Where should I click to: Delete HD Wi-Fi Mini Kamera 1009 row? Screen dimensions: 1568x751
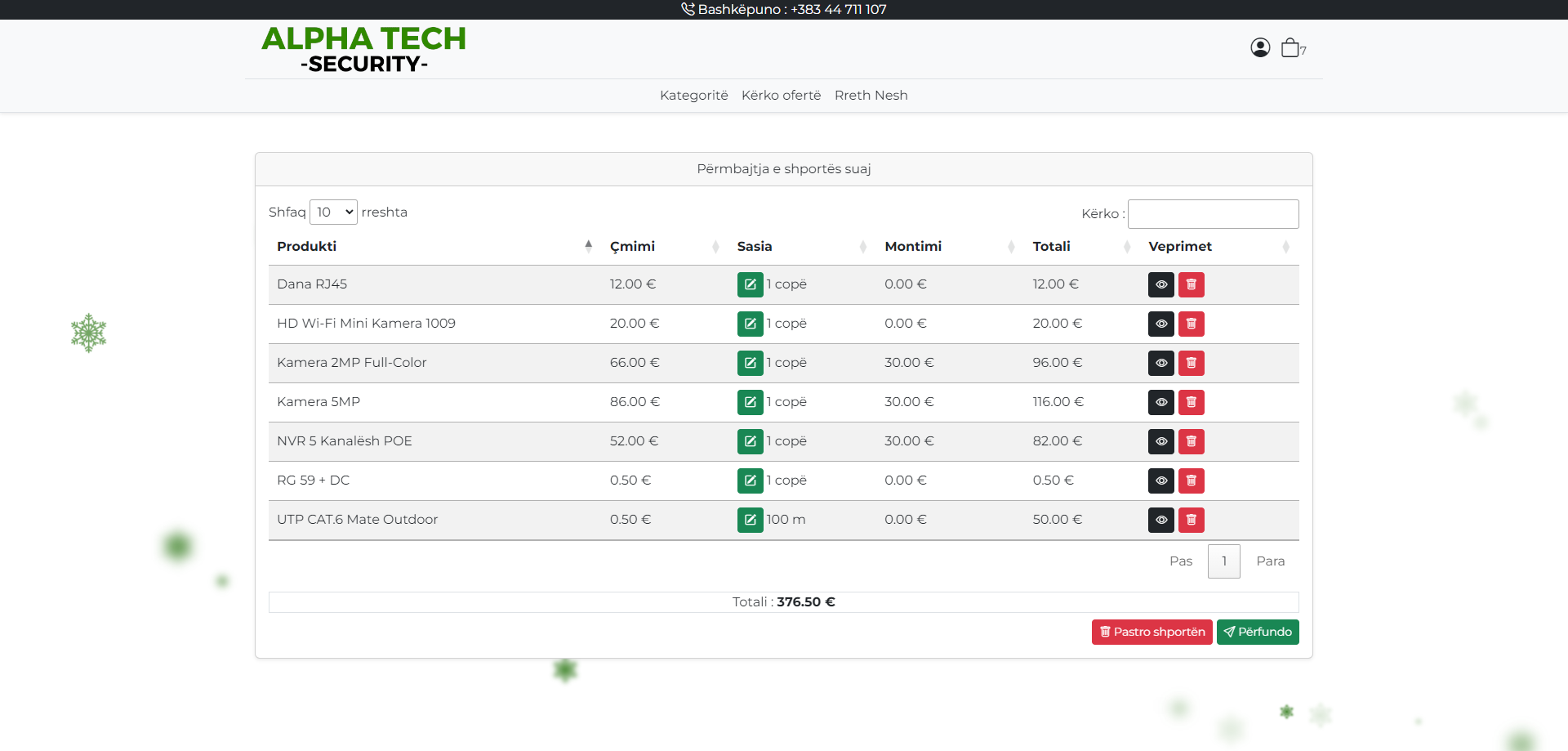click(x=1191, y=324)
